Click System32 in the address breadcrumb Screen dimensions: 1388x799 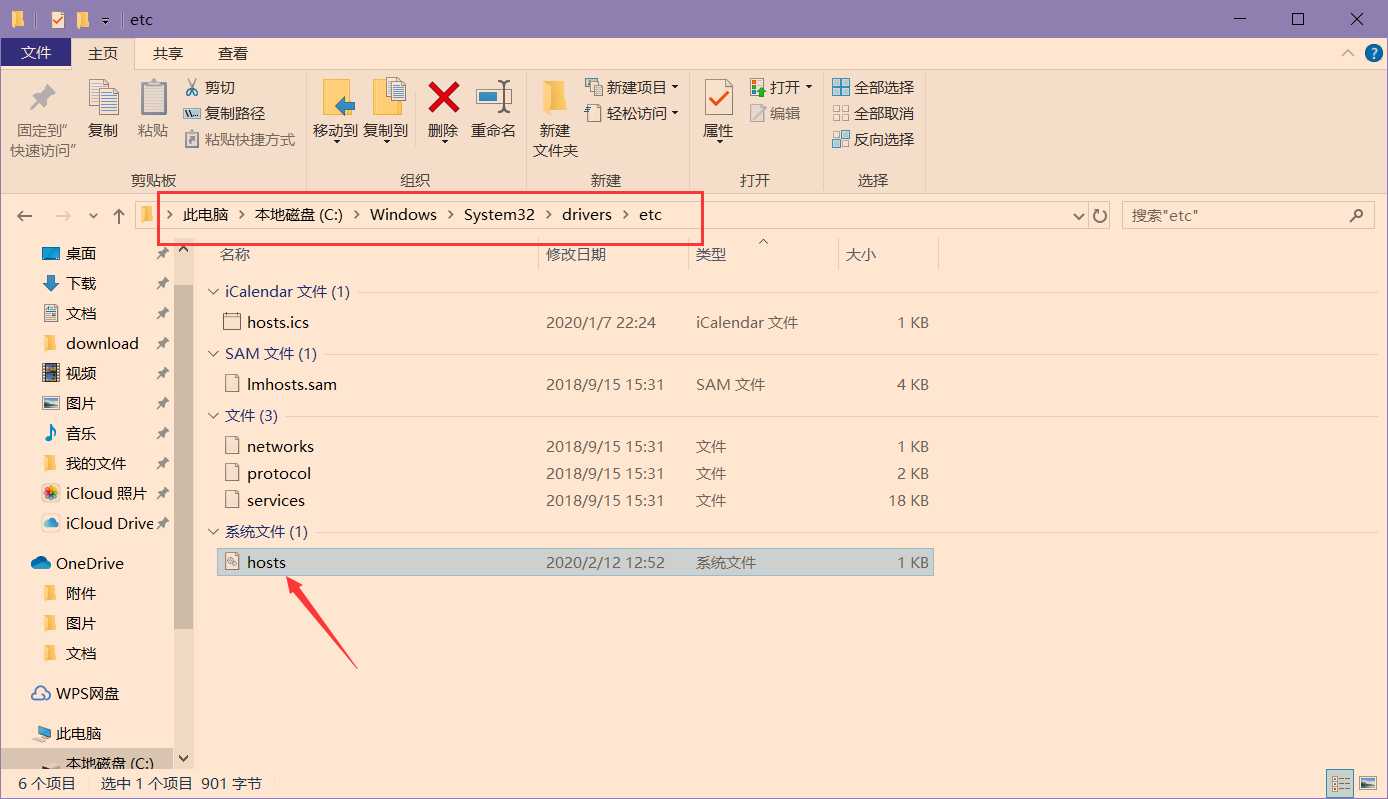point(499,215)
